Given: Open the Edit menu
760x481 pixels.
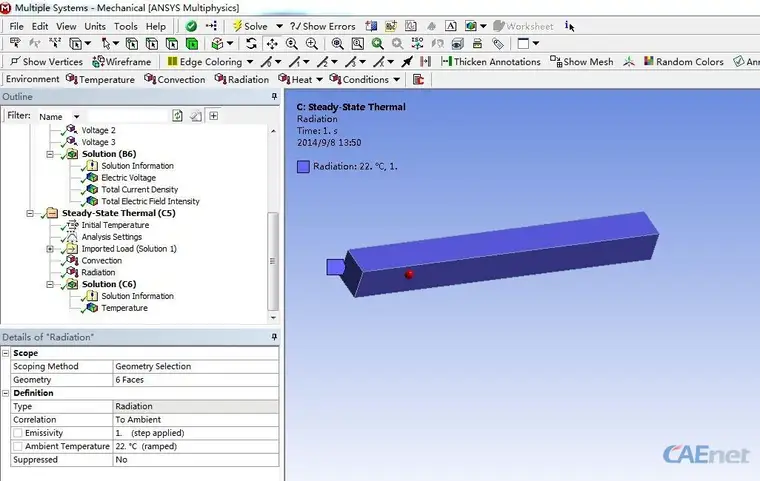Looking at the screenshot, I should coord(40,26).
